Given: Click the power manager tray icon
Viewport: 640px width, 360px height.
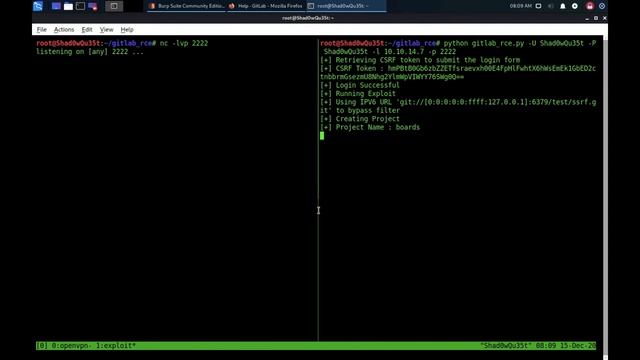Looking at the screenshot, I should pyautogui.click(x=575, y=6).
